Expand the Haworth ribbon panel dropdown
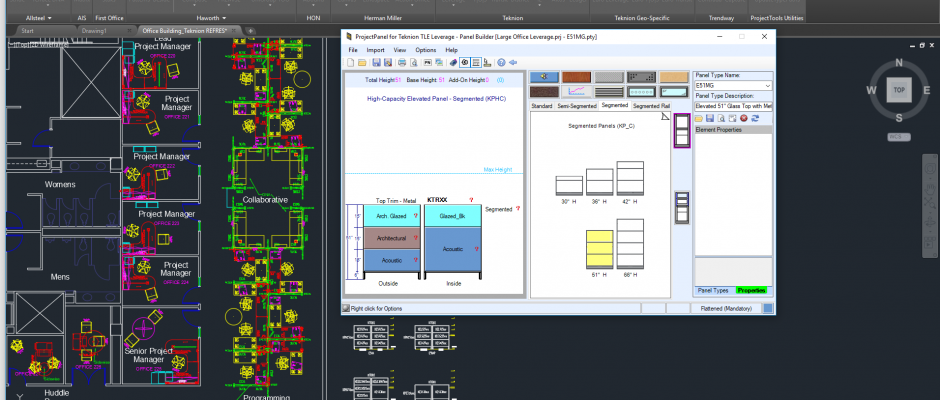This screenshot has width=940, height=400. (224, 19)
